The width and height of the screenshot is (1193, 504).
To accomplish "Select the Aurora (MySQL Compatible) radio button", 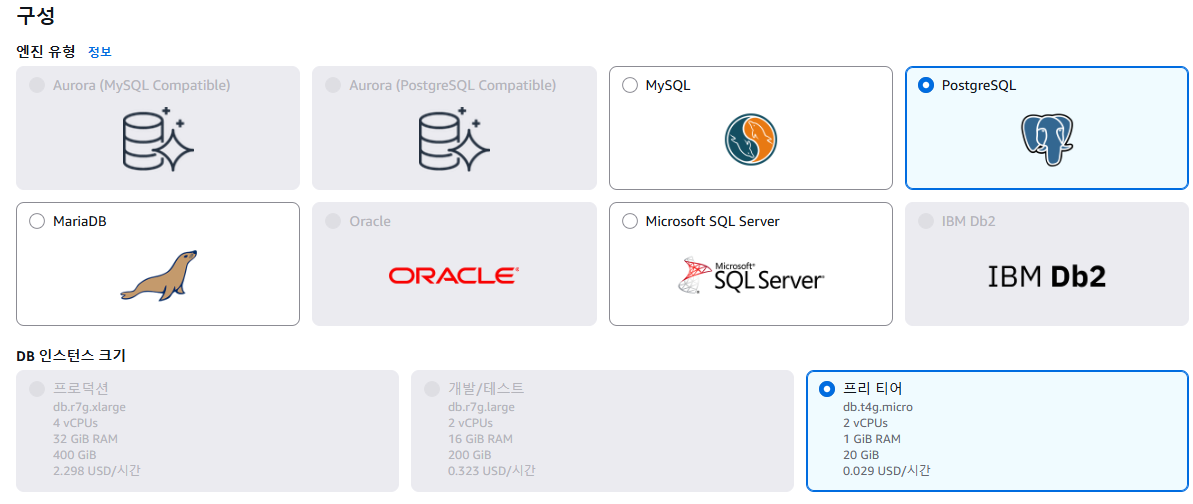I will 37,85.
